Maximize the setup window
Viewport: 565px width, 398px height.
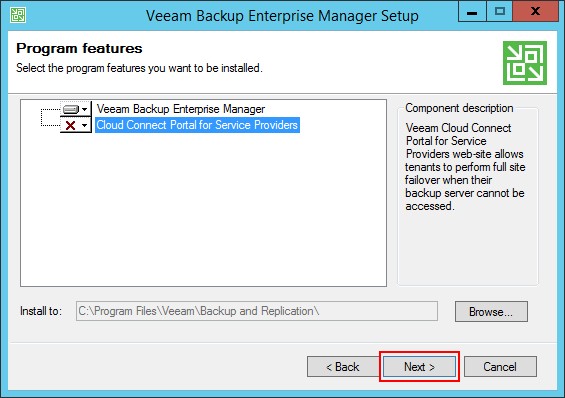(x=499, y=12)
